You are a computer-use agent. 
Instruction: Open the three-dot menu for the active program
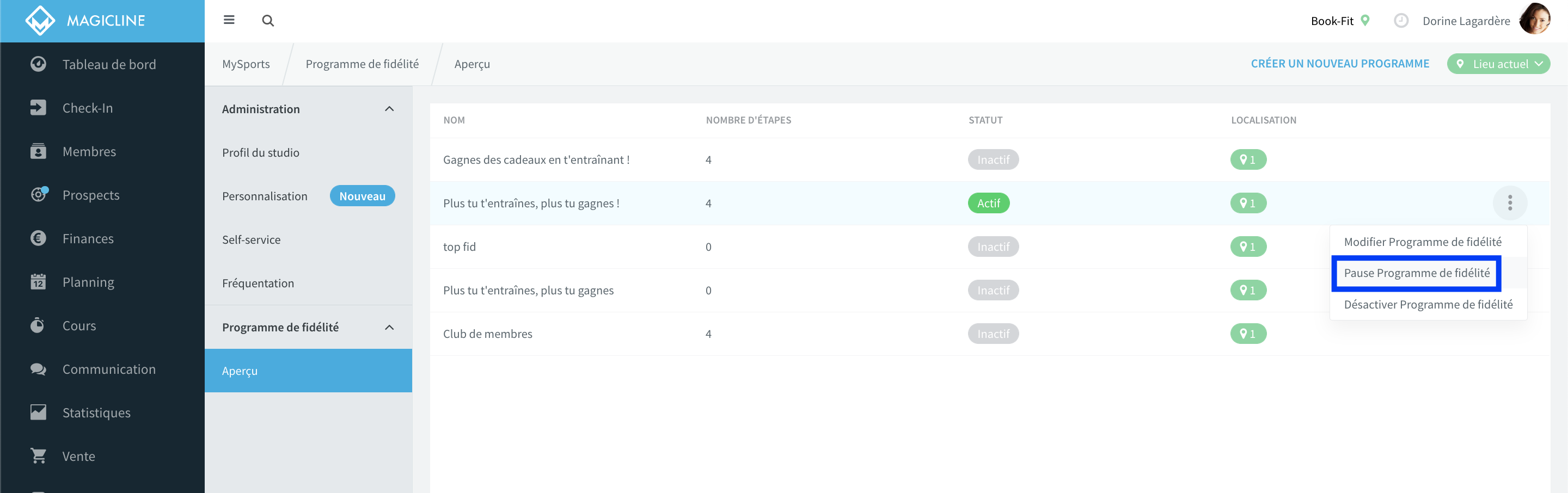point(1510,202)
